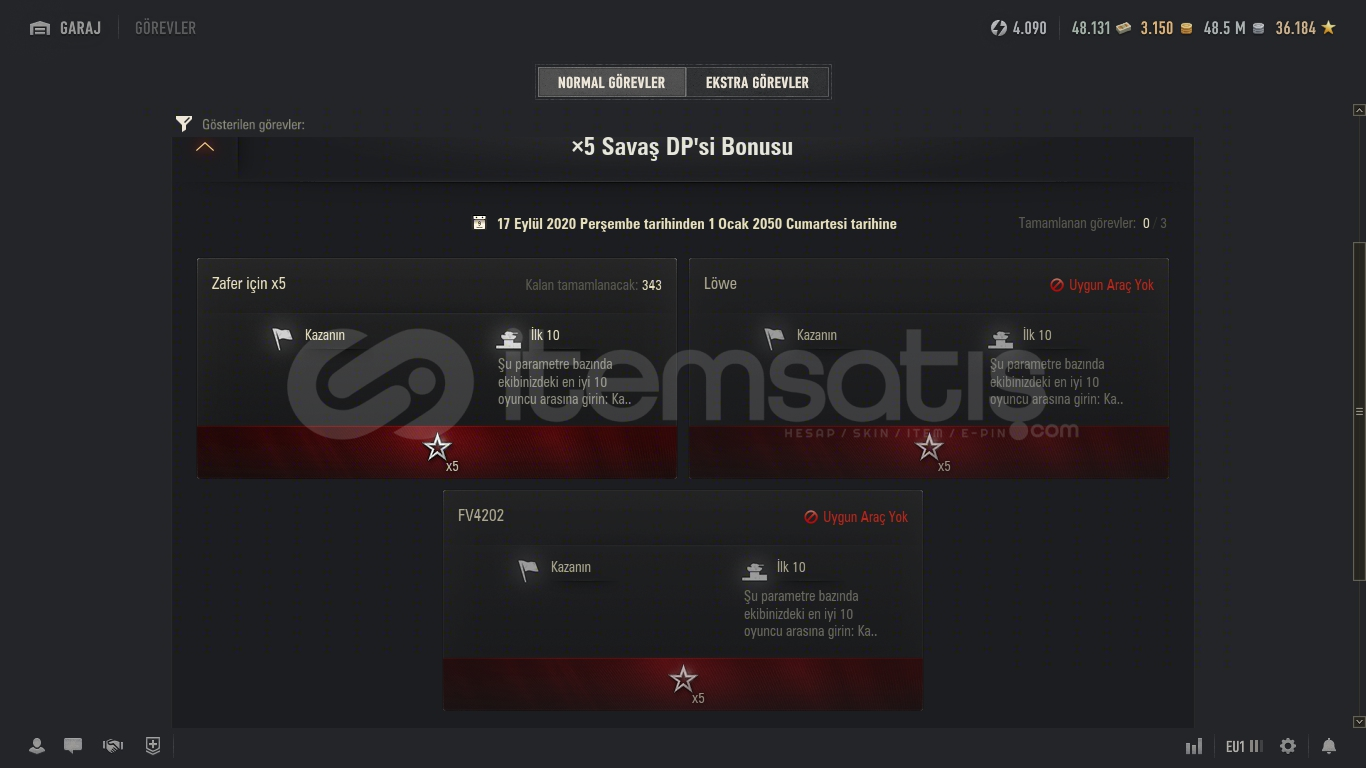Collapse the ×5 Savaş DP'si Bonusu section
Image resolution: width=1366 pixels, height=768 pixels.
click(x=205, y=147)
